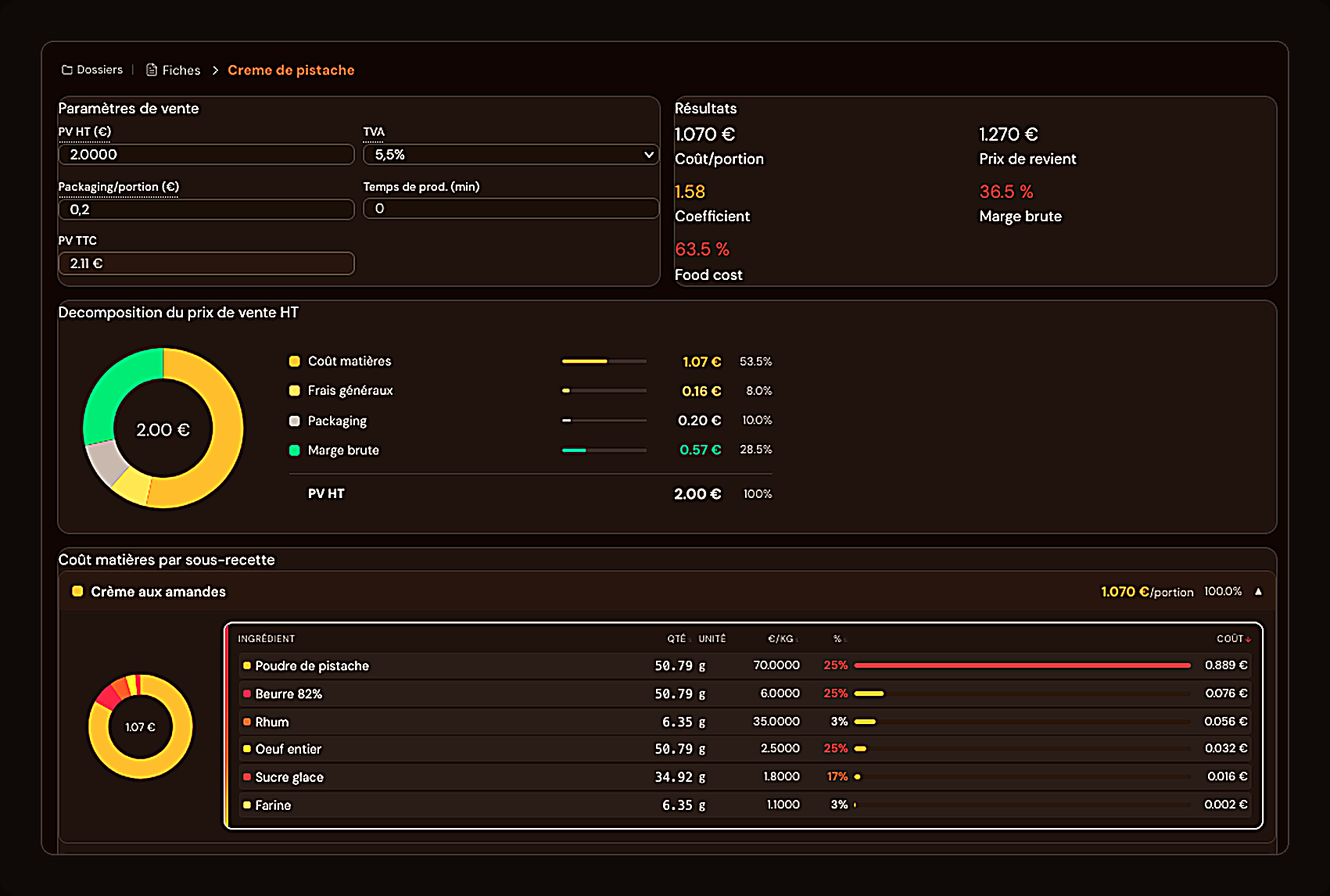
Task: Click the yellow Beurre 82% cost bar
Action: (869, 694)
